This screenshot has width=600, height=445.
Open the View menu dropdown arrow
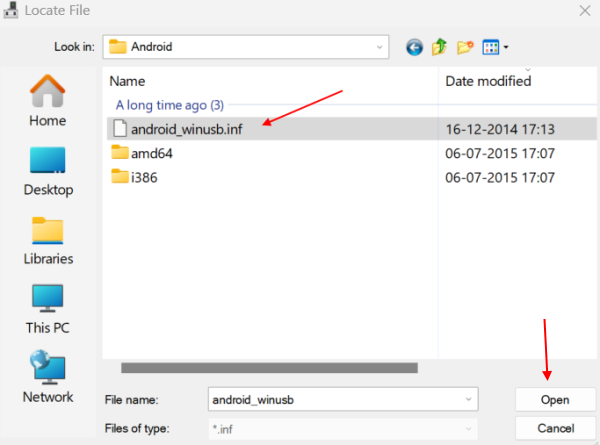(x=506, y=47)
